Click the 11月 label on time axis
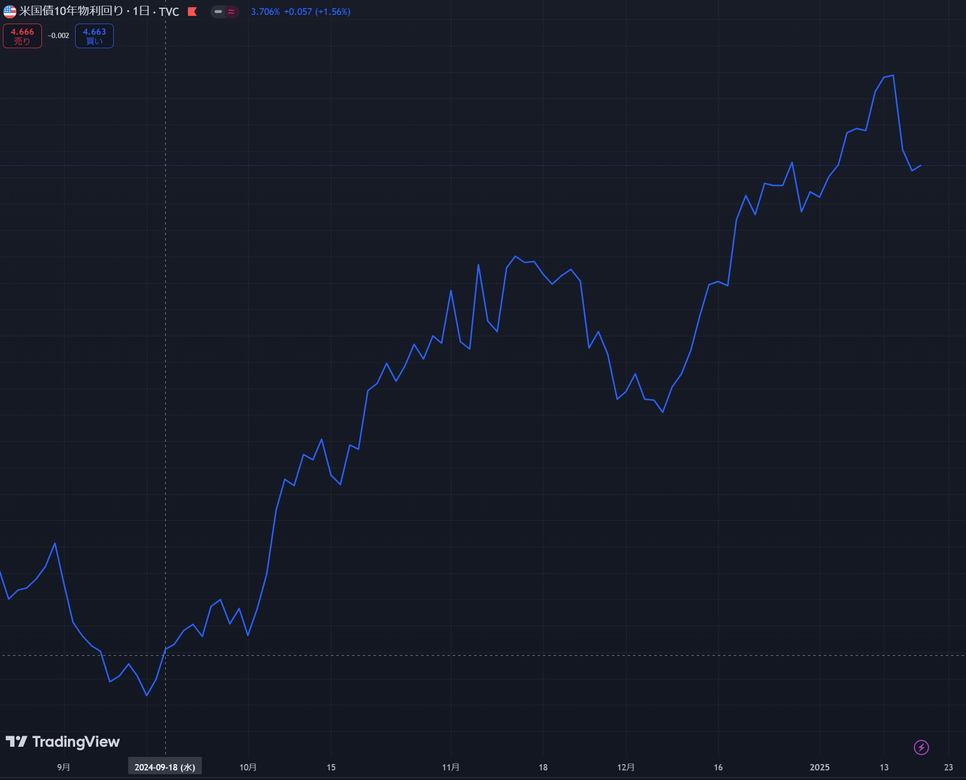 tap(451, 767)
